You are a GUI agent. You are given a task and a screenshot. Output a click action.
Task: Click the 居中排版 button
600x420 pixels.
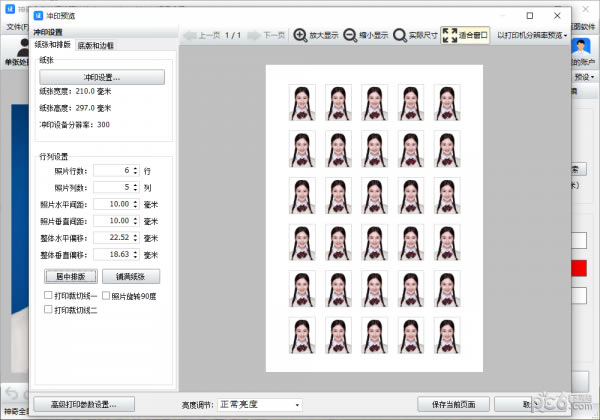[71, 275]
